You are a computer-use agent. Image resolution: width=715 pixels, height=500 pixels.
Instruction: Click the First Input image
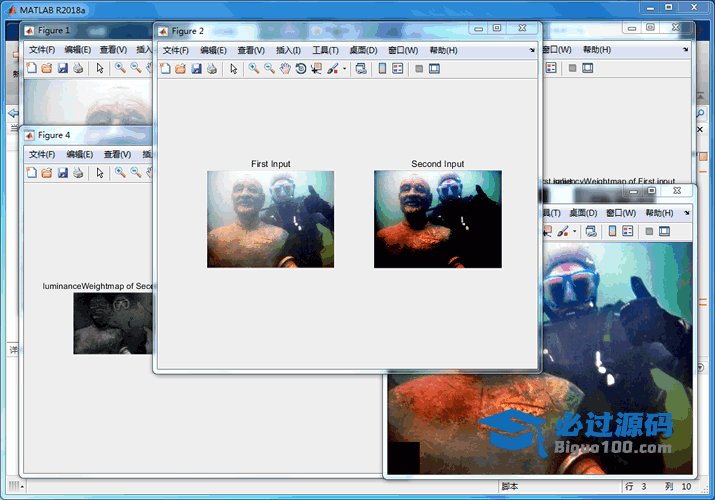[x=270, y=219]
